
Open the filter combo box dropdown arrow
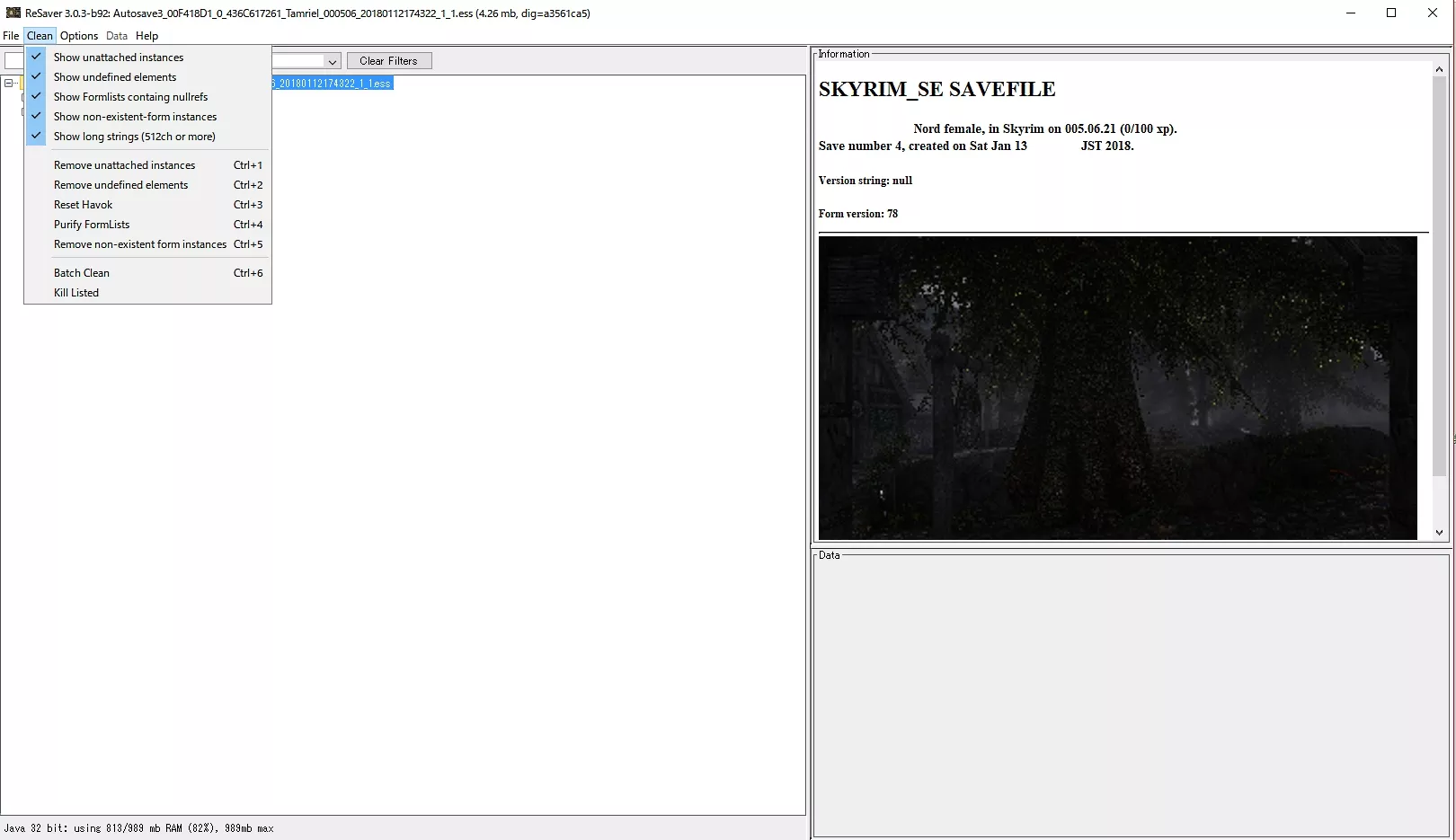(x=333, y=61)
